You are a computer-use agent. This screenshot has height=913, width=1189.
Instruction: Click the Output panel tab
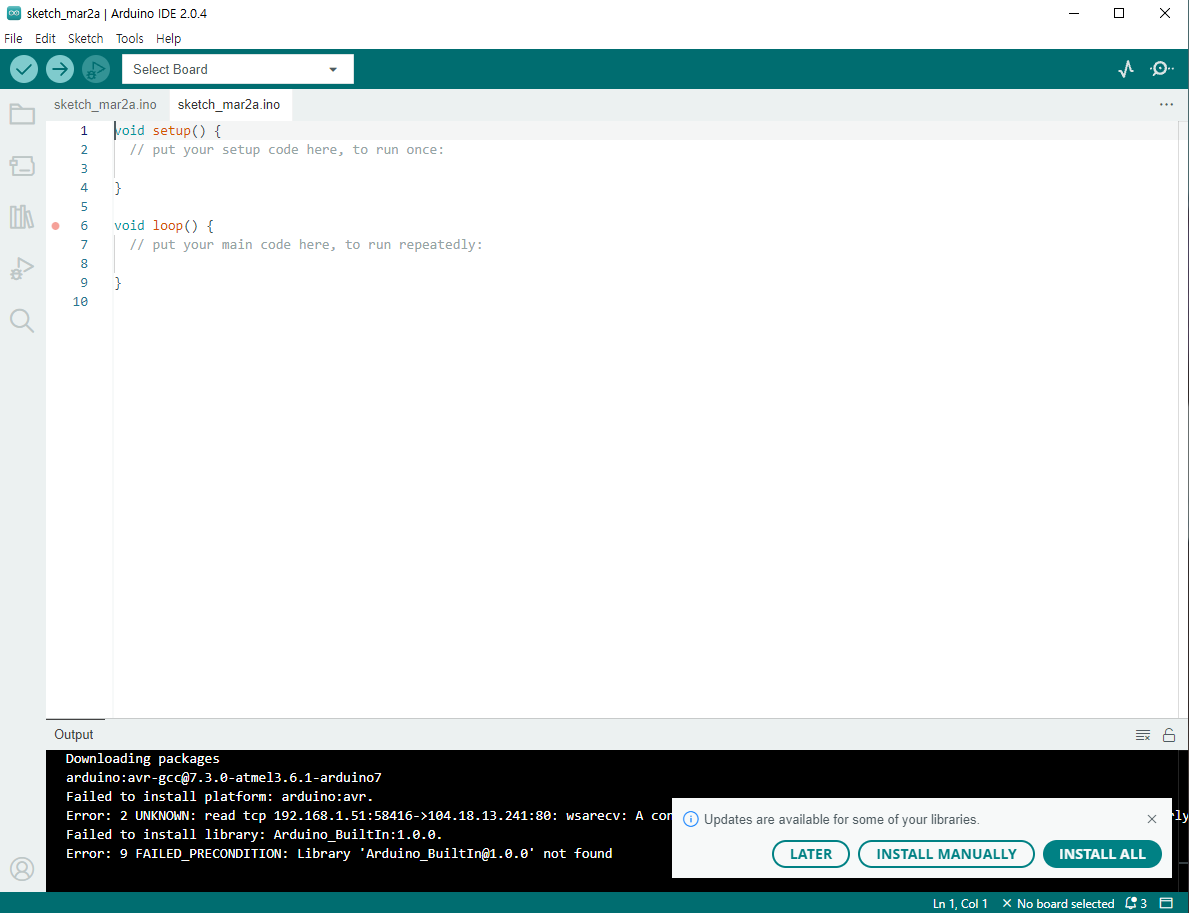74,735
